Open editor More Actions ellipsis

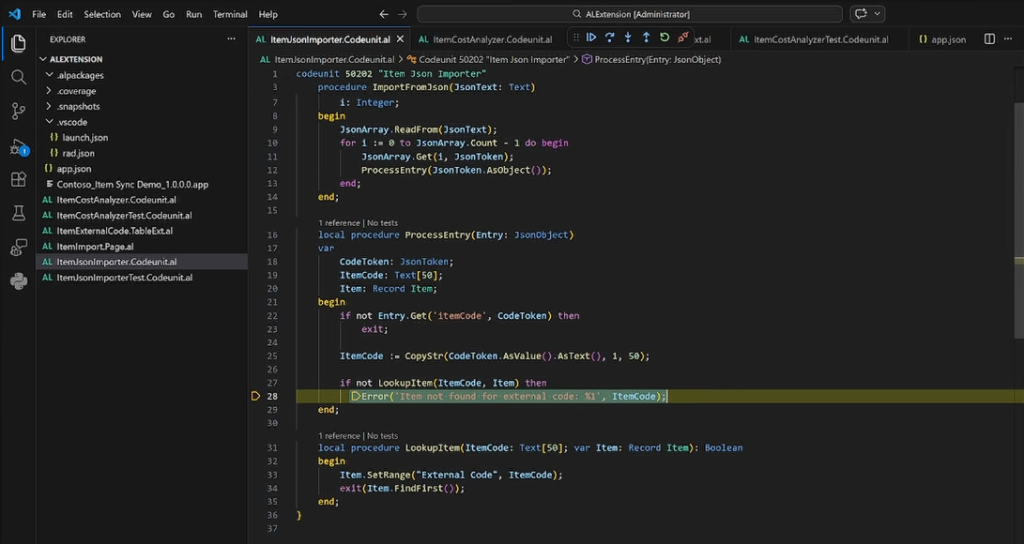pos(1008,39)
